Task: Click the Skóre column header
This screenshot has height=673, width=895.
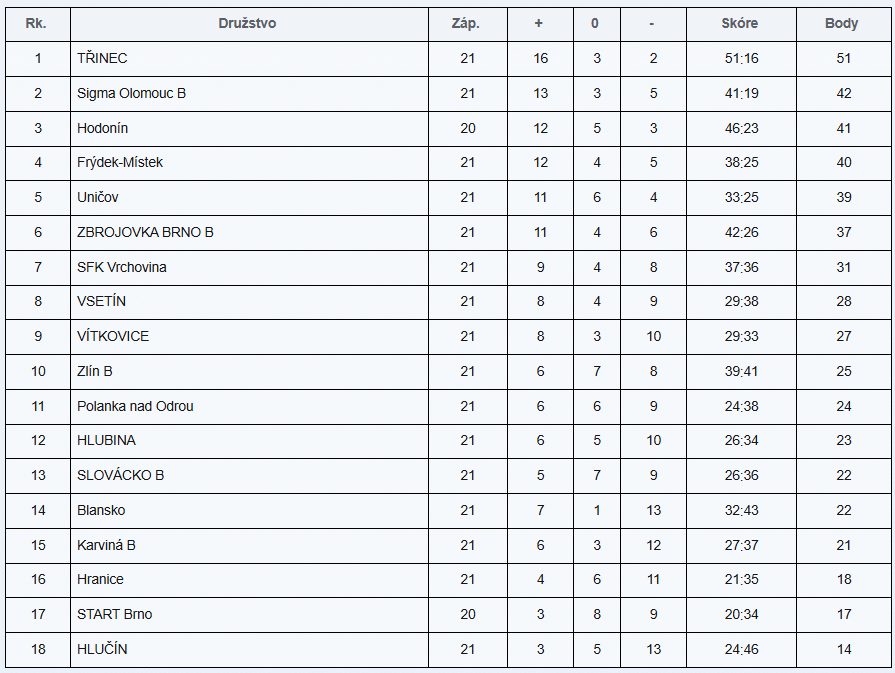Action: (x=740, y=23)
